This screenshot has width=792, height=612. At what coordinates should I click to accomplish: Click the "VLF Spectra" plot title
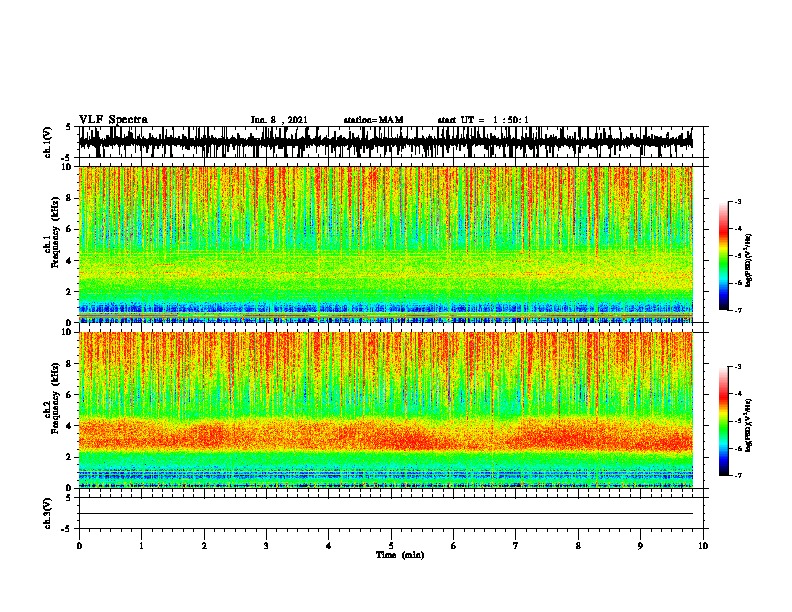(113, 120)
